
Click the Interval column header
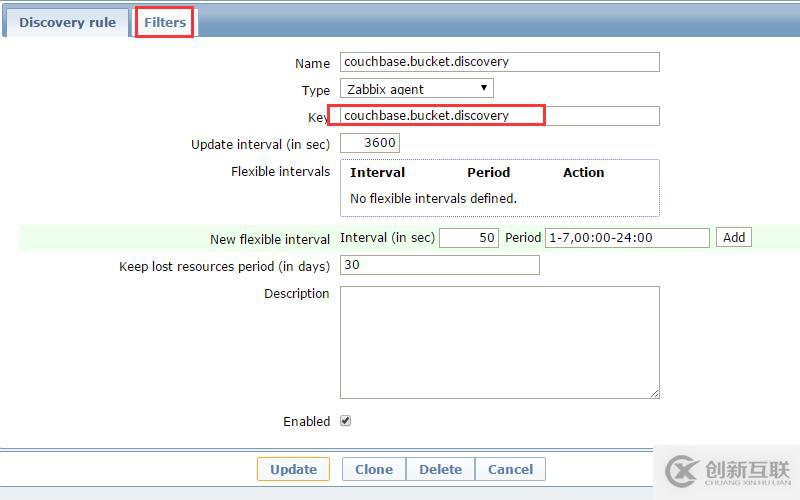378,172
